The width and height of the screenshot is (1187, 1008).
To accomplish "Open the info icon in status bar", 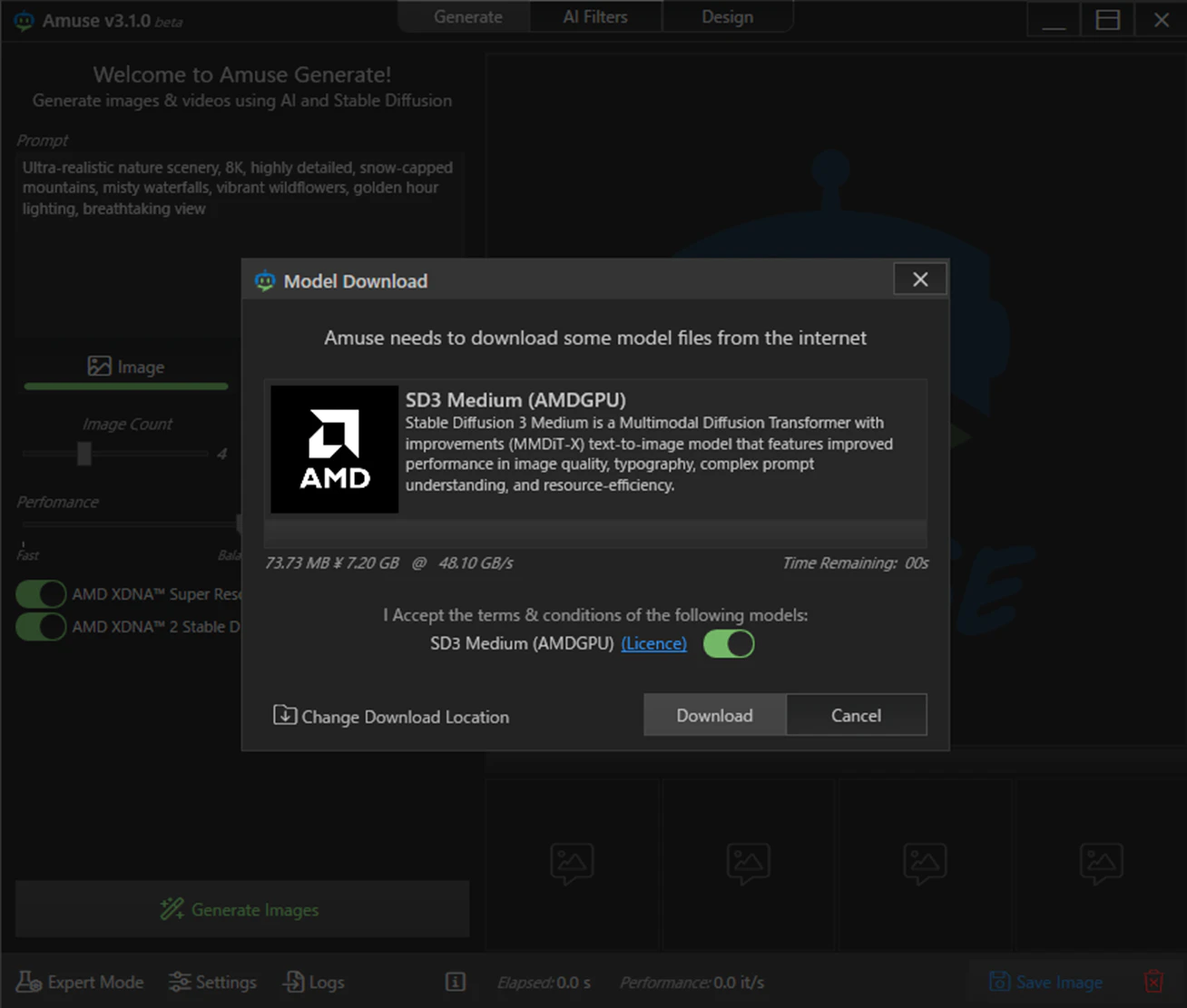I will point(456,982).
